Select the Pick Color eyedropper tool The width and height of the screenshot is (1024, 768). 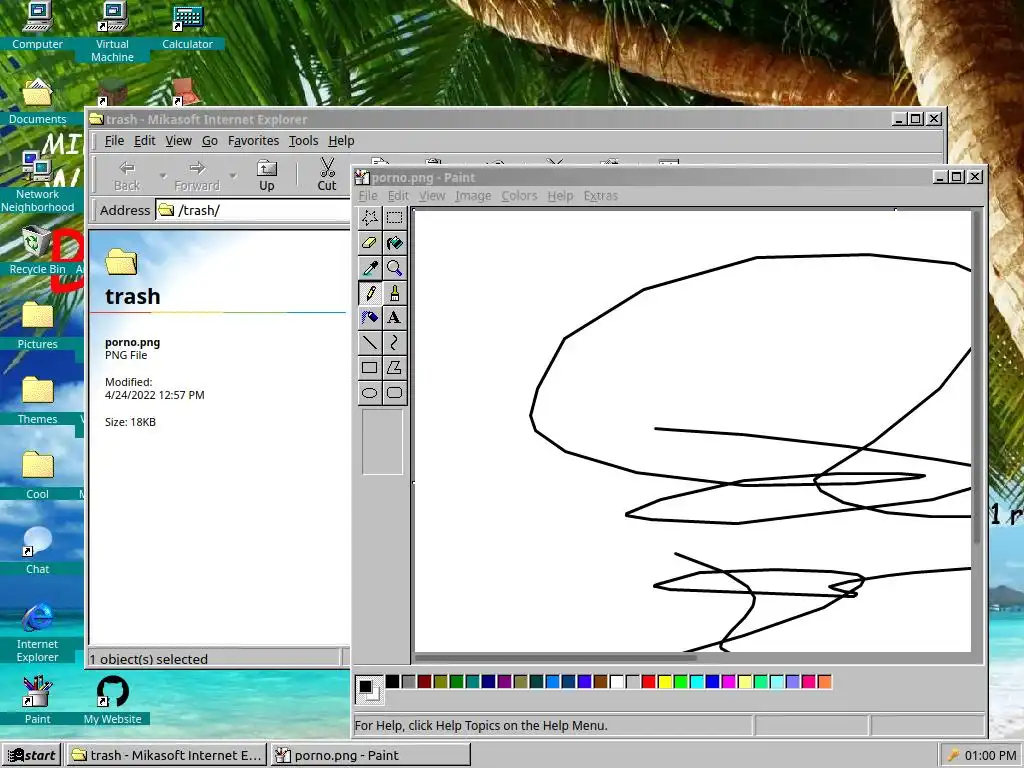(x=370, y=268)
